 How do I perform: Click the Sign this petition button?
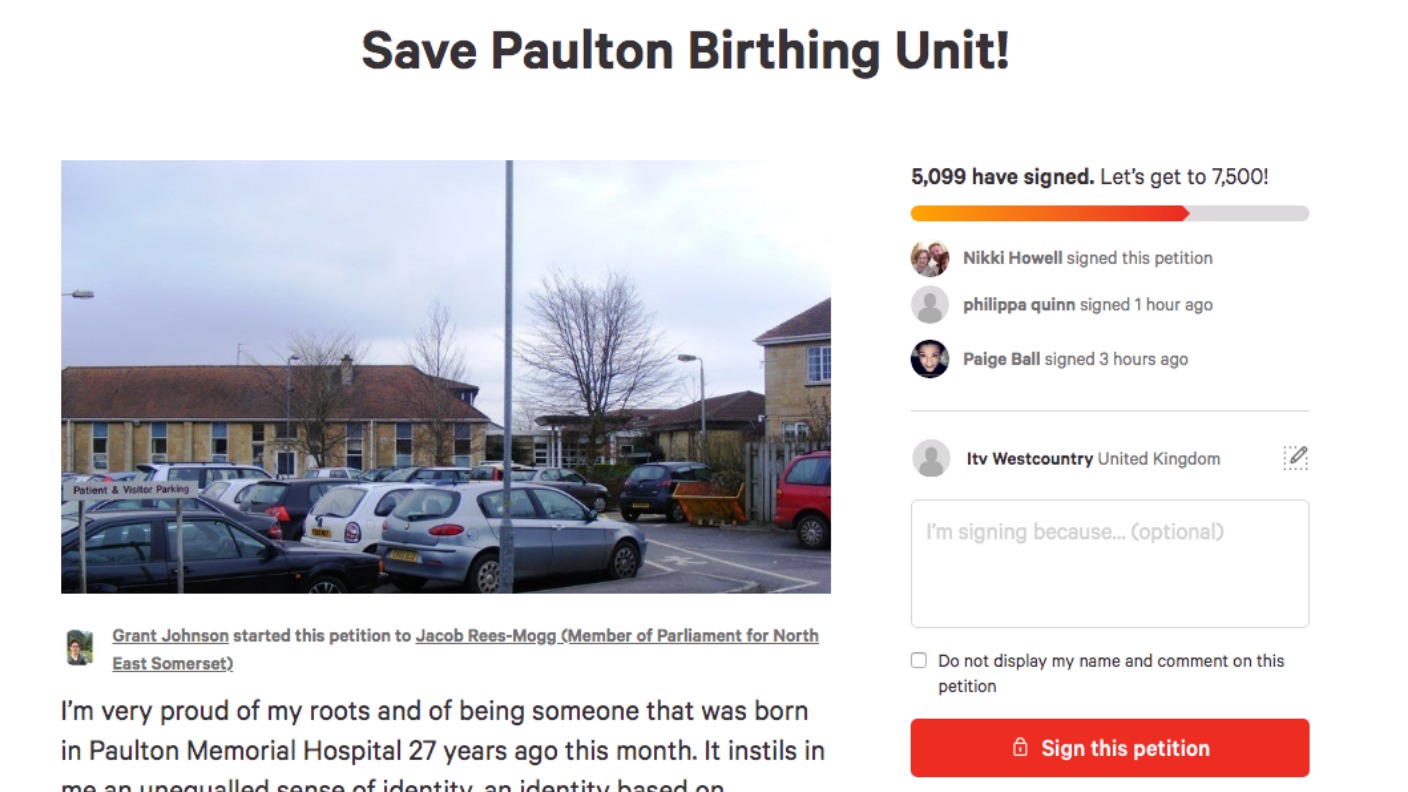[1110, 748]
